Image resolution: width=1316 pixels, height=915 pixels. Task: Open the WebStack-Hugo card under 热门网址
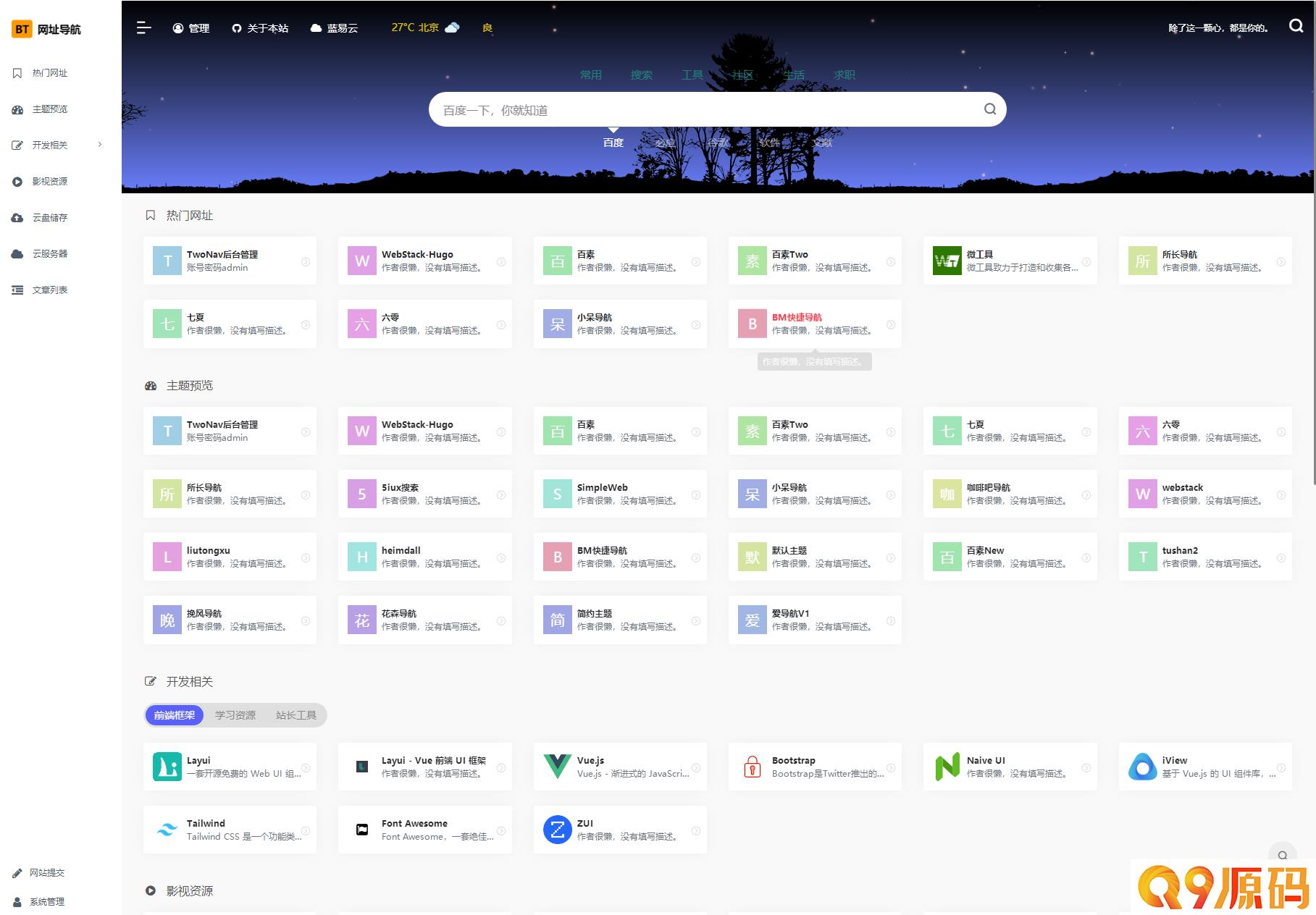pyautogui.click(x=425, y=261)
